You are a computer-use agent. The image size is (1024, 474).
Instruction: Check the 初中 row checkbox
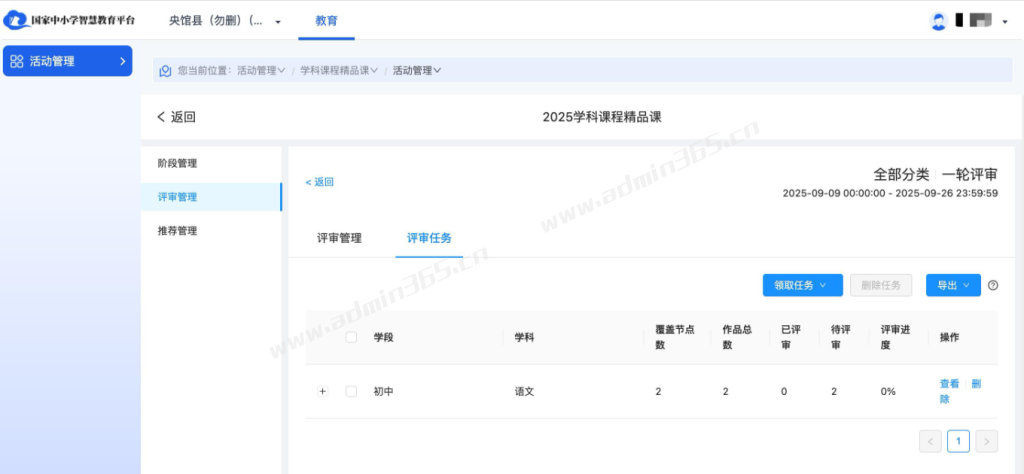tap(351, 391)
